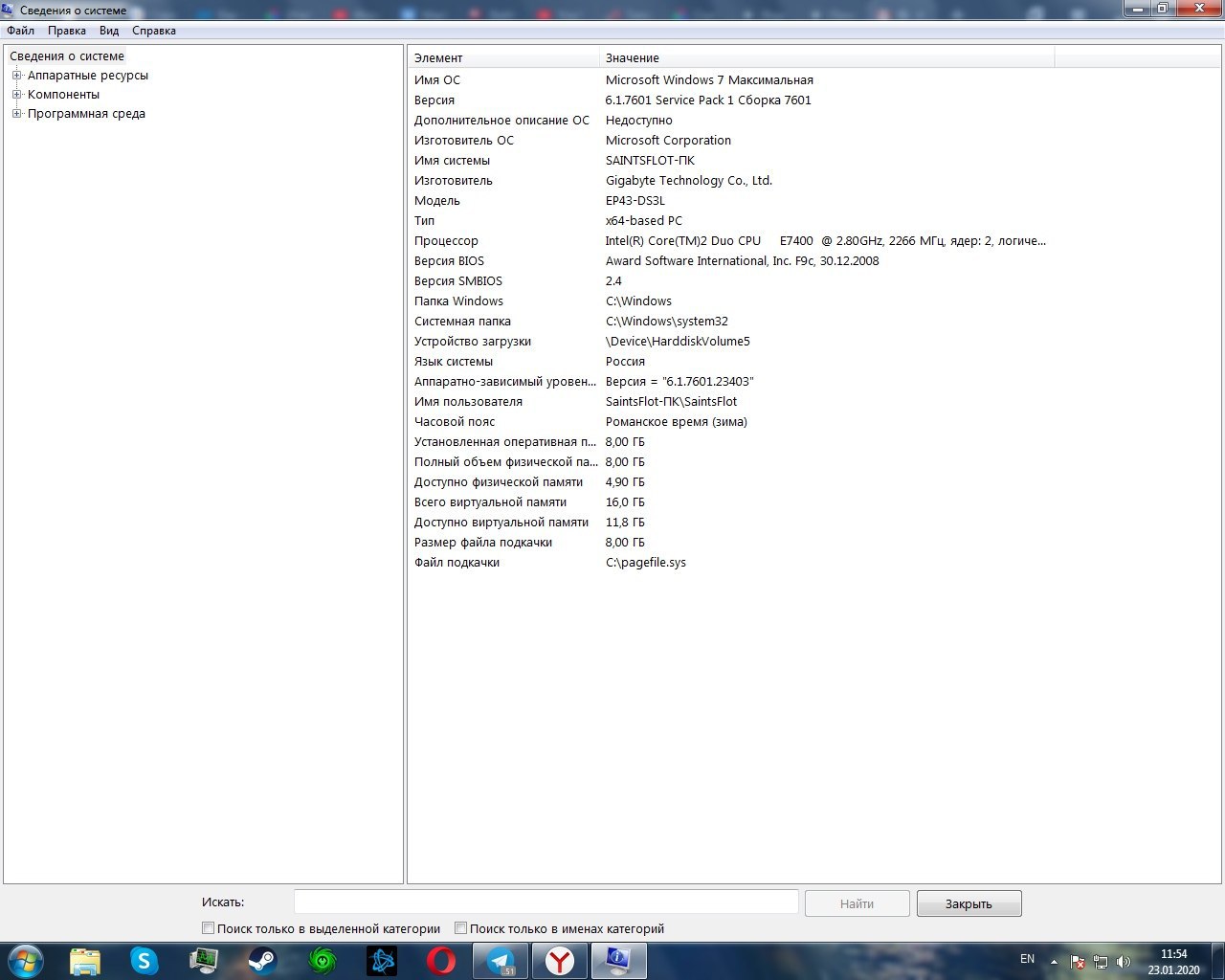Select the Имя пользователя row
The width and height of the screenshot is (1225, 980).
(731, 401)
